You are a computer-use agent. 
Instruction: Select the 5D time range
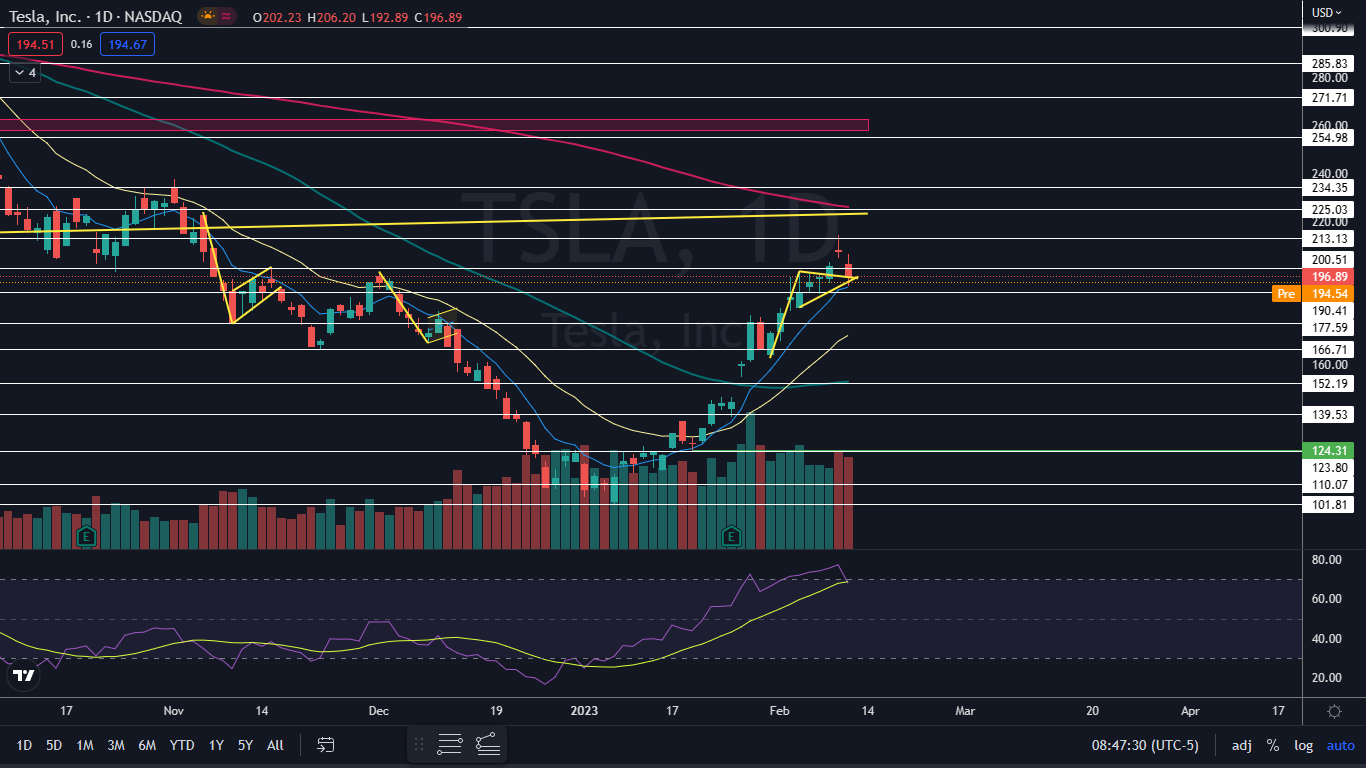[x=54, y=745]
